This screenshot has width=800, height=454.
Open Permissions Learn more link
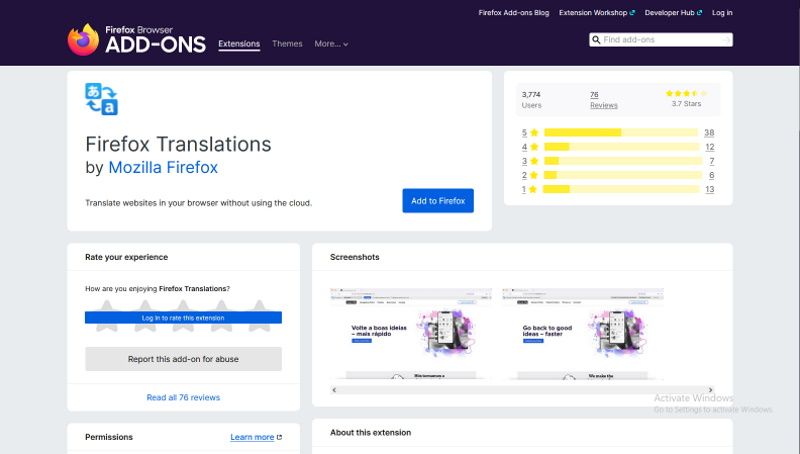coord(256,437)
